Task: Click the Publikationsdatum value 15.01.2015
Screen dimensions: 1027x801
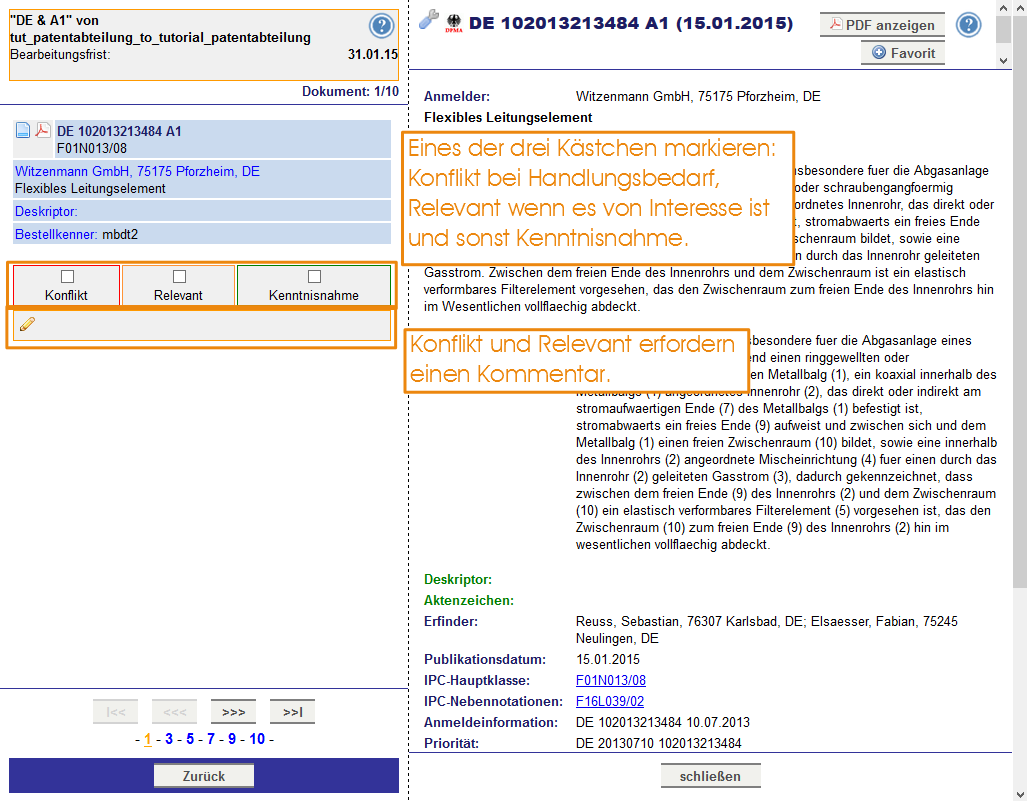Action: click(x=608, y=660)
